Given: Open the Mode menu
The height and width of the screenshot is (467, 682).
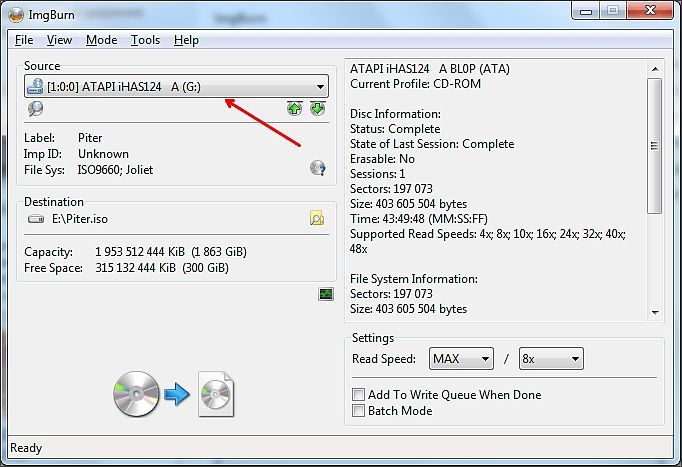Looking at the screenshot, I should tap(101, 40).
